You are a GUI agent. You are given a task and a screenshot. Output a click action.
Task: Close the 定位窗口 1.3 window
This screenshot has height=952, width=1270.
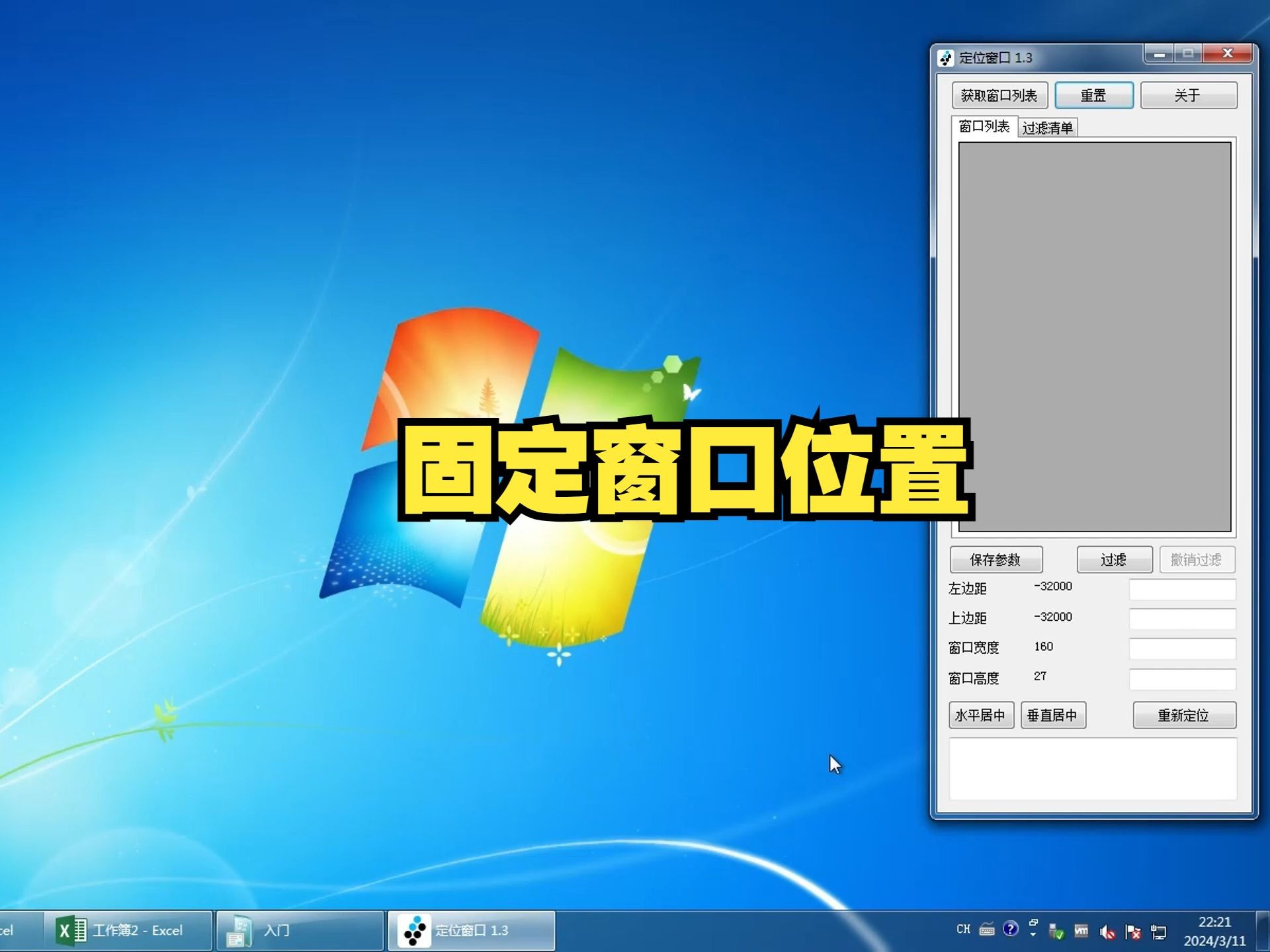[1228, 54]
